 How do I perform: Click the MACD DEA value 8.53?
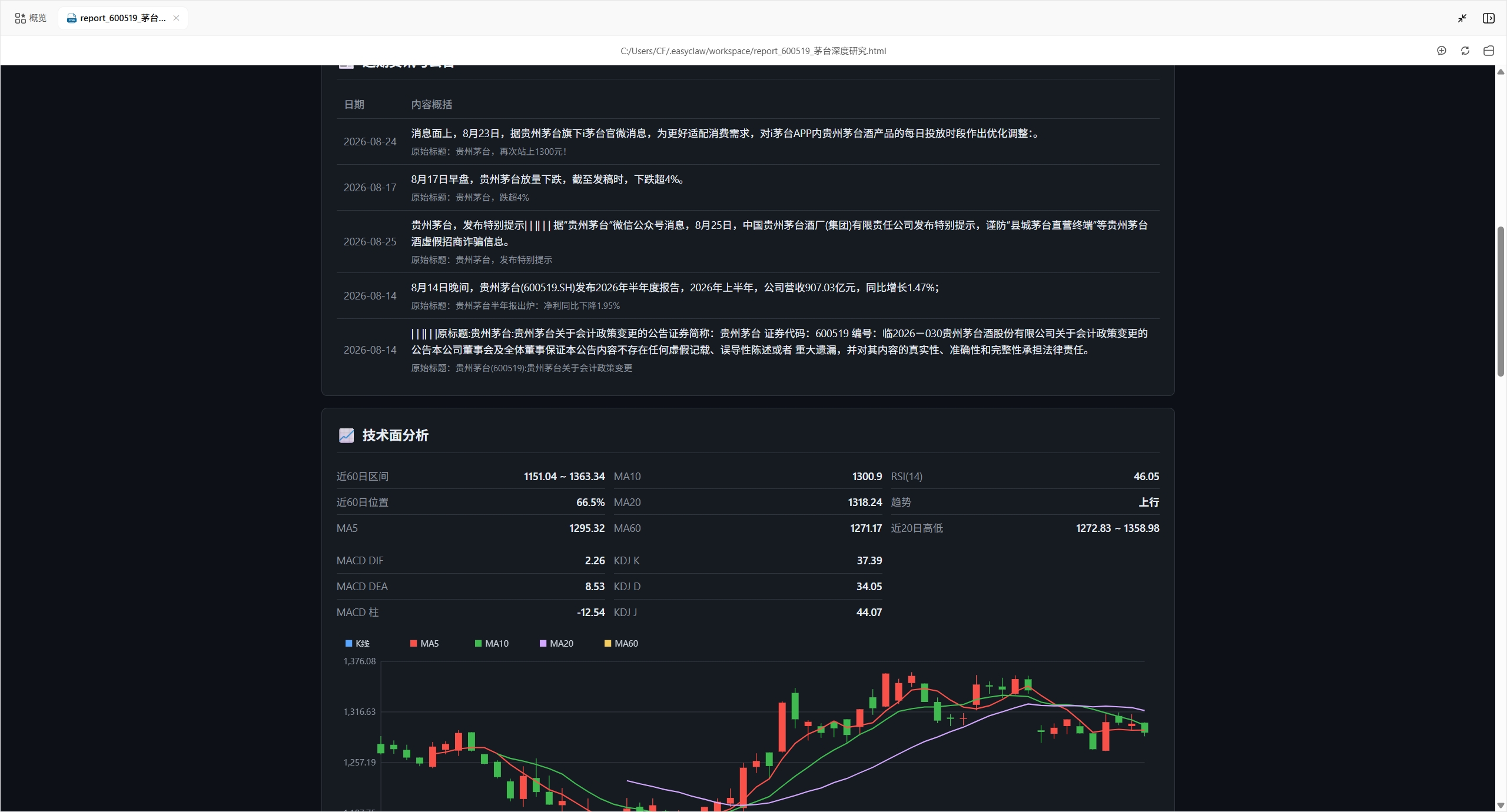pos(595,587)
